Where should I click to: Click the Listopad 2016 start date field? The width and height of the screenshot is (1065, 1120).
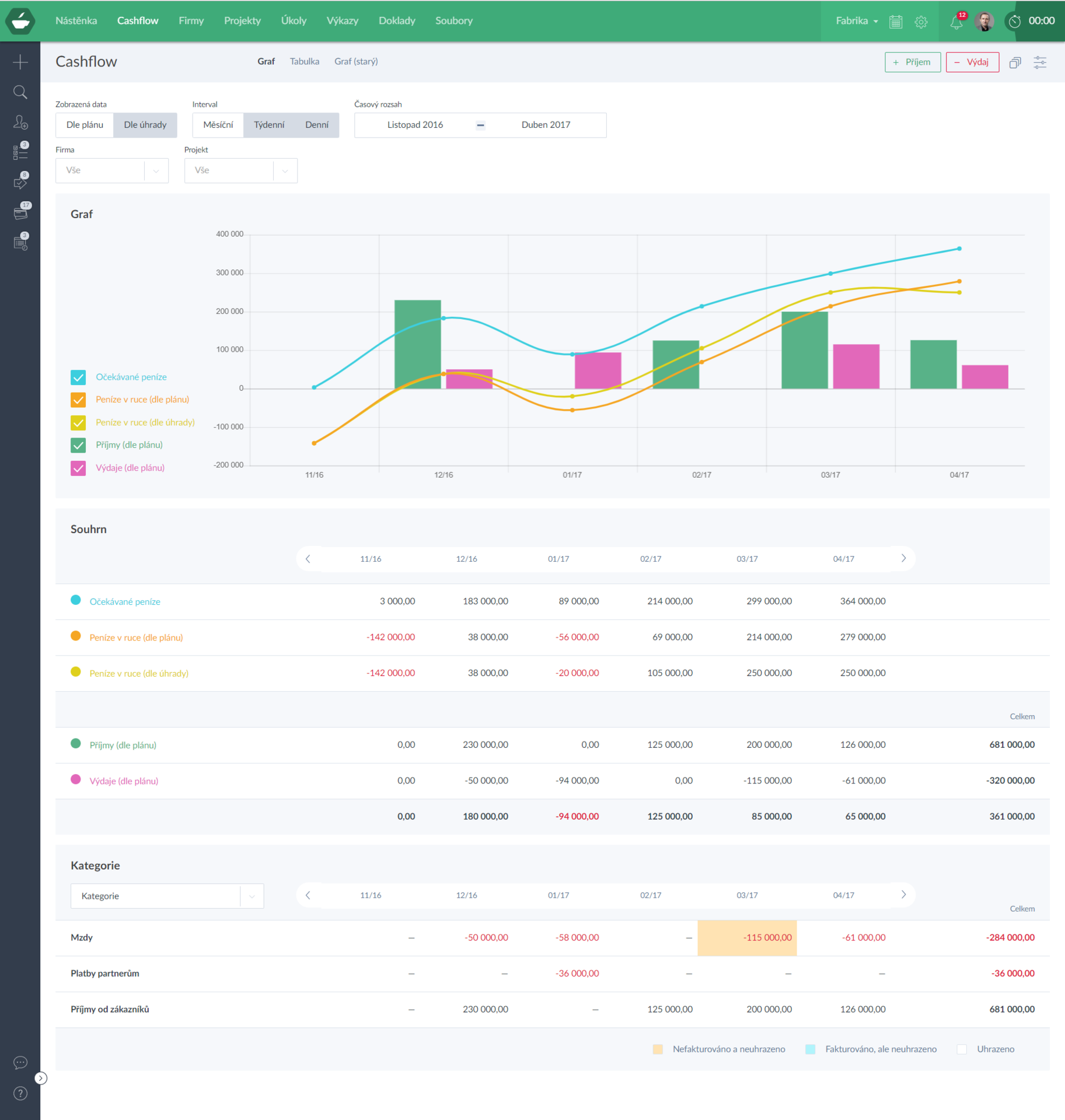(x=415, y=125)
